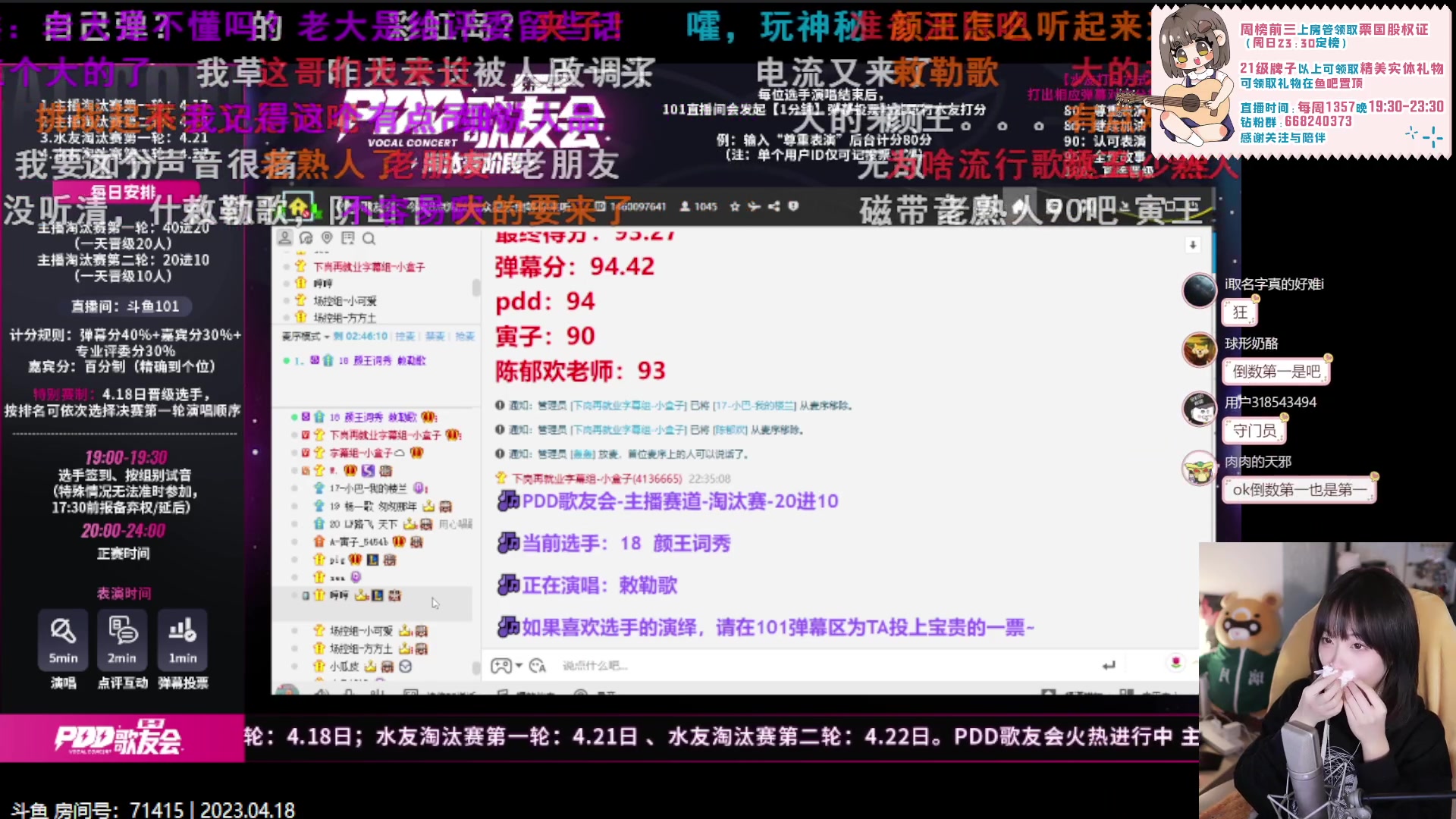Image resolution: width=1456 pixels, height=819 pixels.
Task: Click the online user count 1045 icon
Action: 685,206
